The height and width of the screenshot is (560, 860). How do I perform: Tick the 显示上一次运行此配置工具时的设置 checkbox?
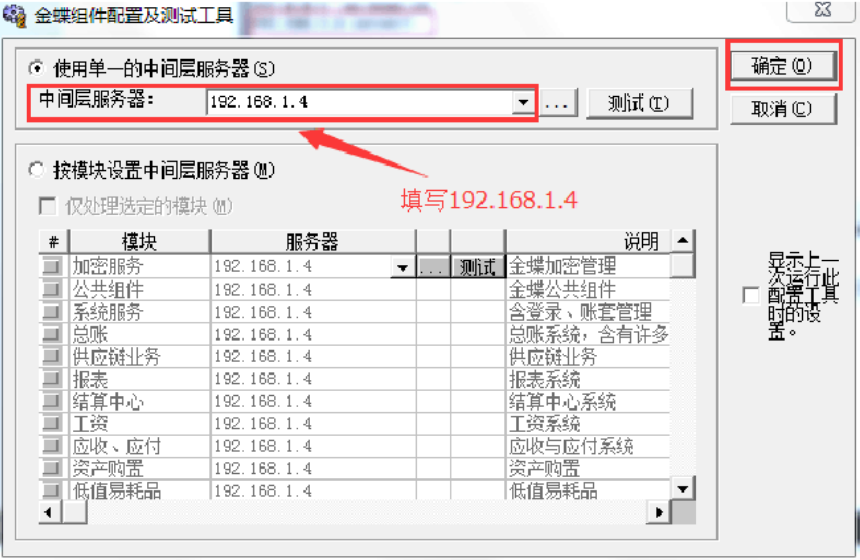pos(751,295)
